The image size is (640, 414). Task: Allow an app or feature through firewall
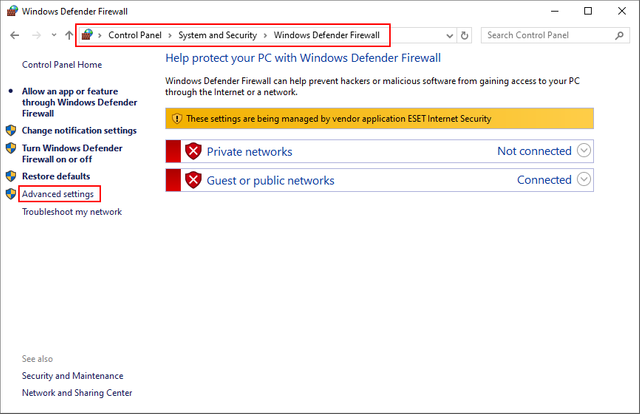pos(80,102)
